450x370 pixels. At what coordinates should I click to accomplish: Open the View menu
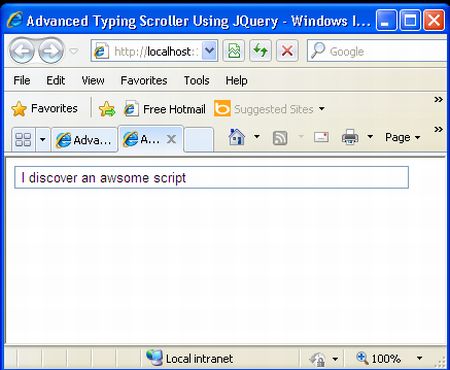coord(93,80)
